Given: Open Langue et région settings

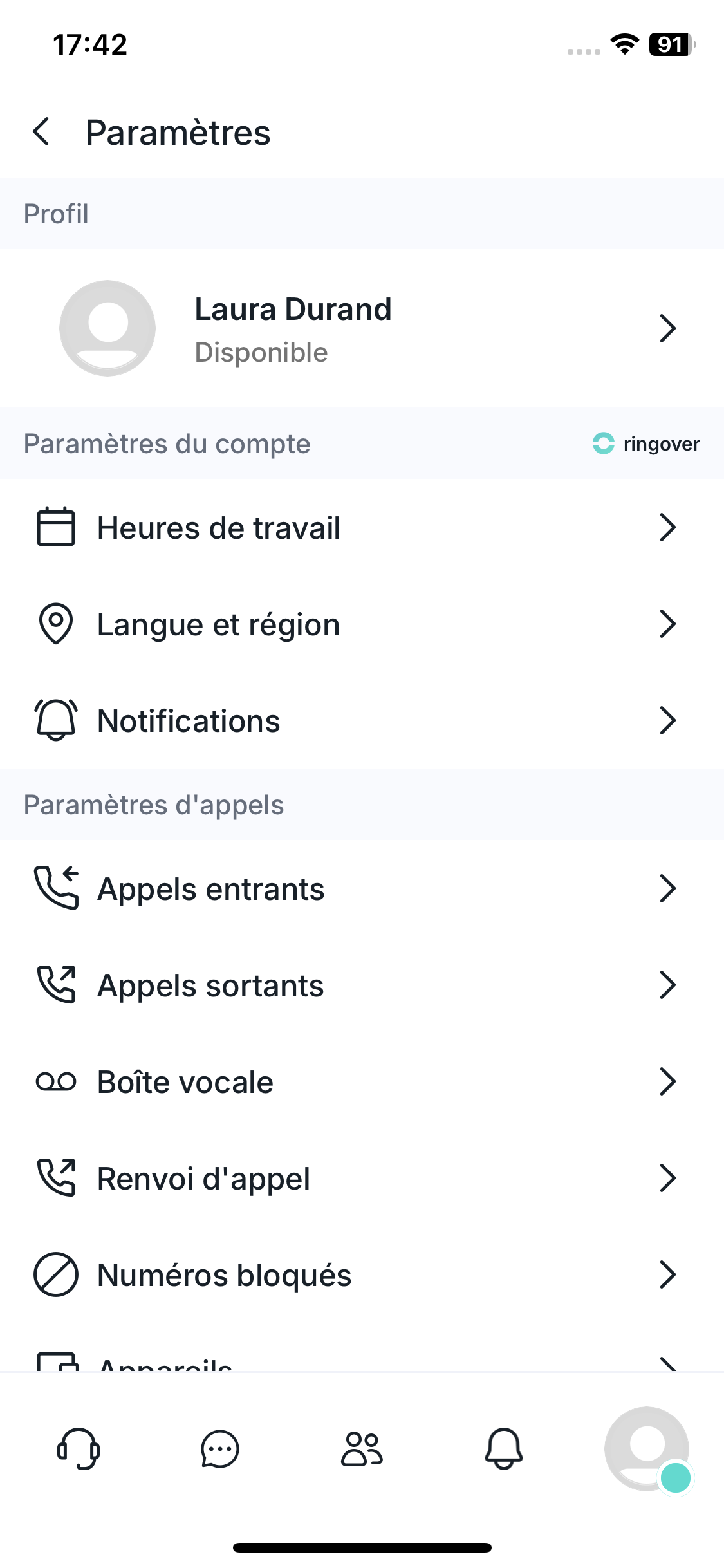Looking at the screenshot, I should [x=219, y=624].
